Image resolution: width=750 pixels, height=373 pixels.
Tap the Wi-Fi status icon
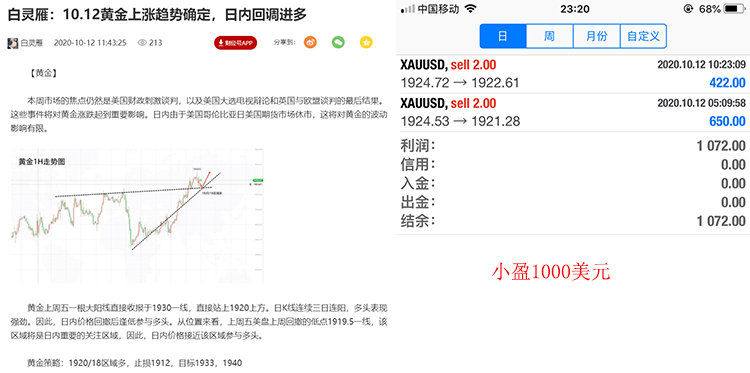click(471, 9)
